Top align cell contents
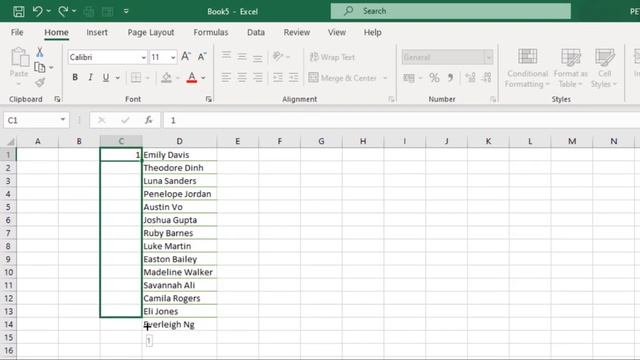Viewport: 640px width, 360px height. tap(226, 56)
